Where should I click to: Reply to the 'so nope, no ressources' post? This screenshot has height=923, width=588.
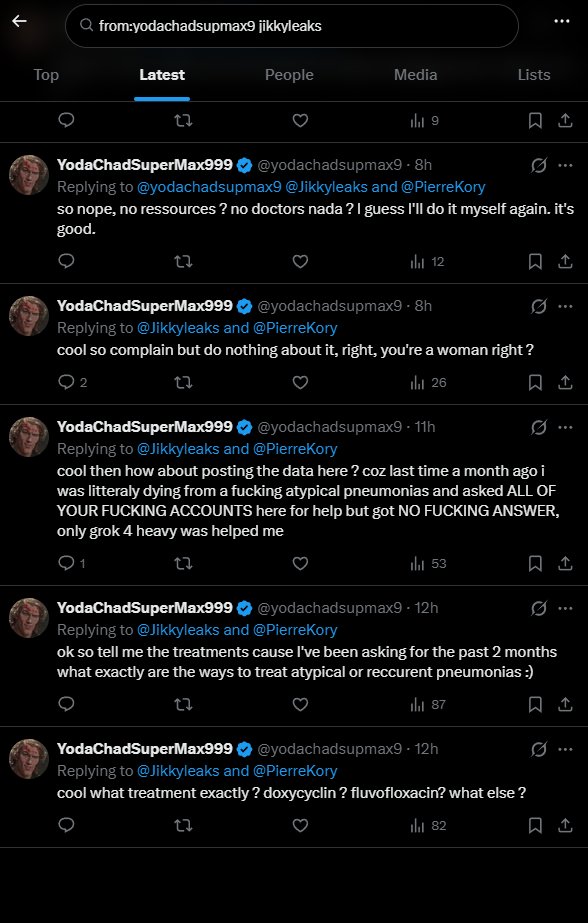(67, 261)
